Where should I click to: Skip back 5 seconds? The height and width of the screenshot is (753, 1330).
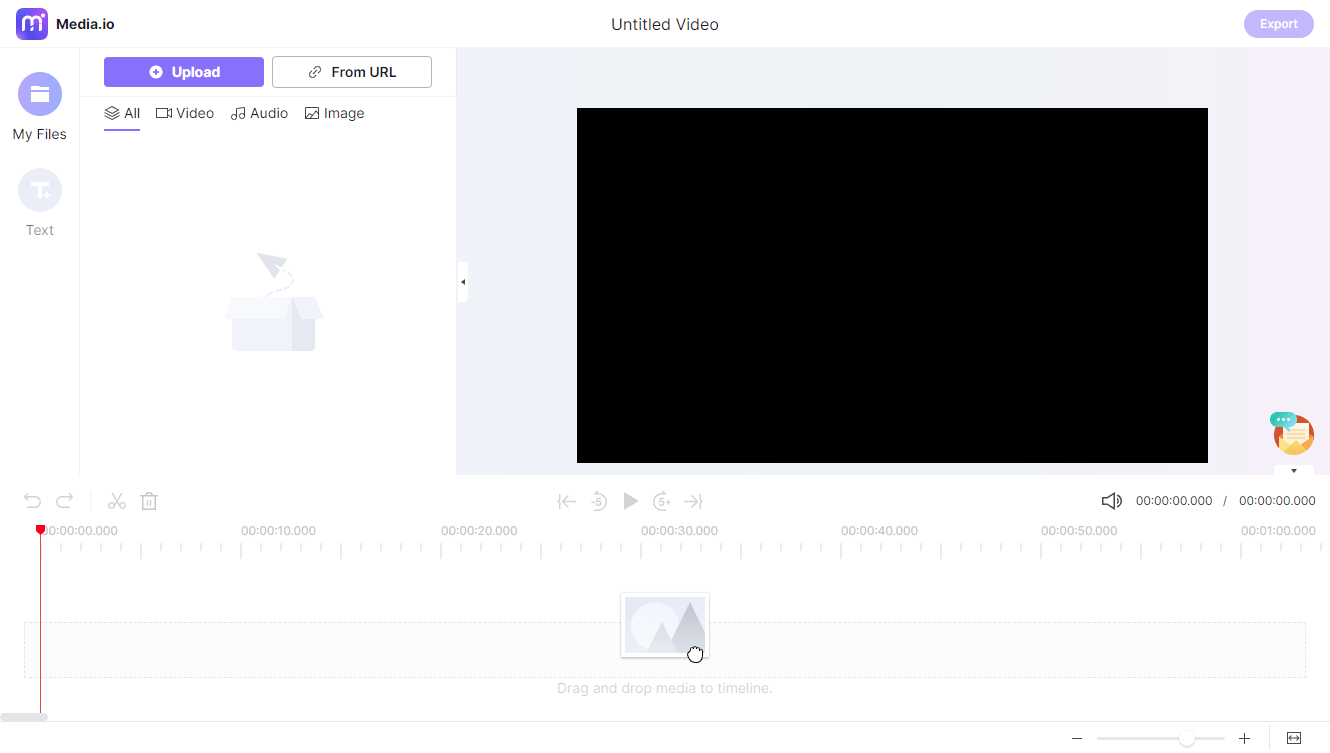[x=598, y=501]
